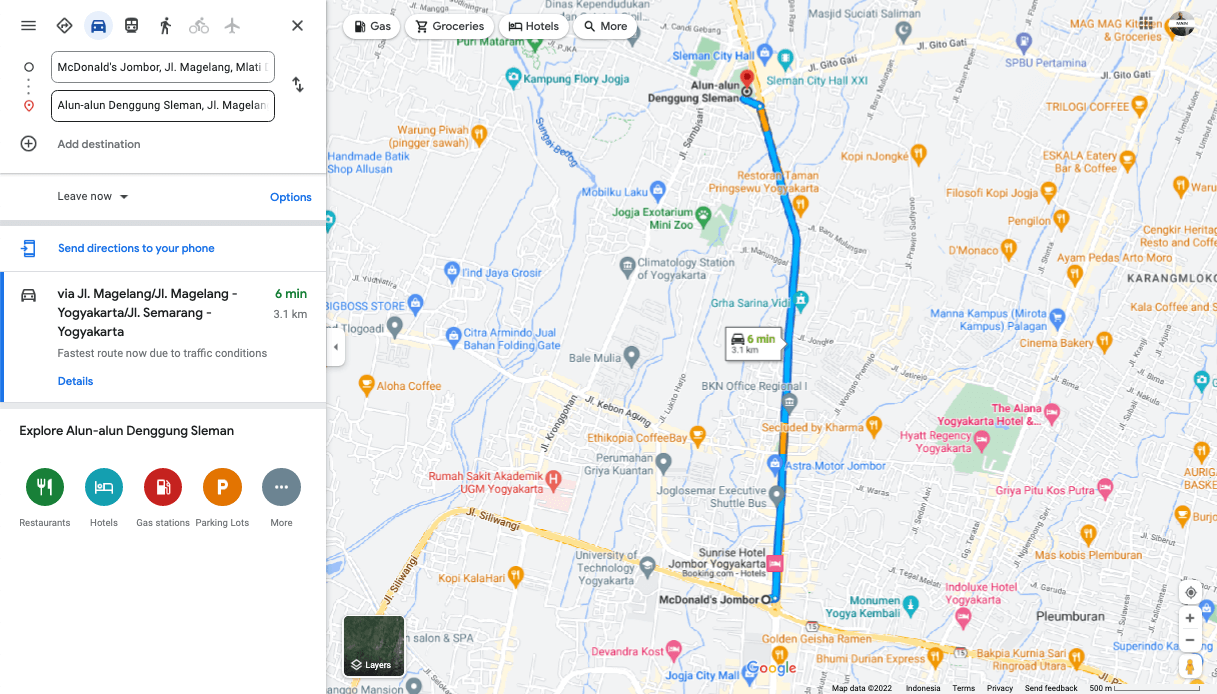1217x694 pixels.
Task: Filter map by Gas chip
Action: 372,27
